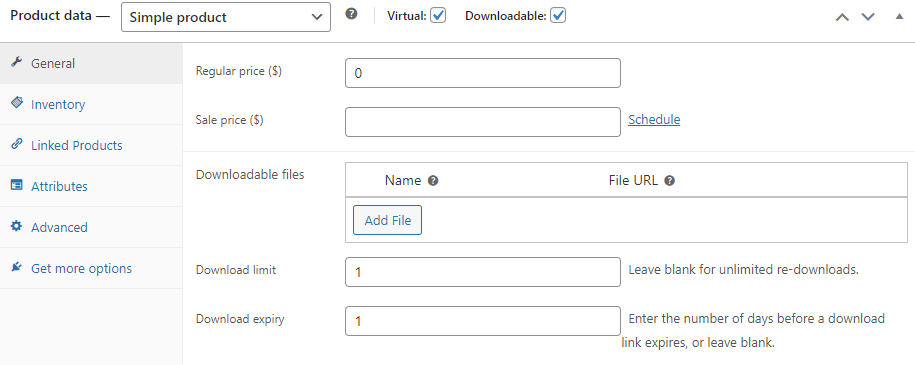Focus the Download limit input field
Screen dimensions: 915x365
click(x=483, y=272)
